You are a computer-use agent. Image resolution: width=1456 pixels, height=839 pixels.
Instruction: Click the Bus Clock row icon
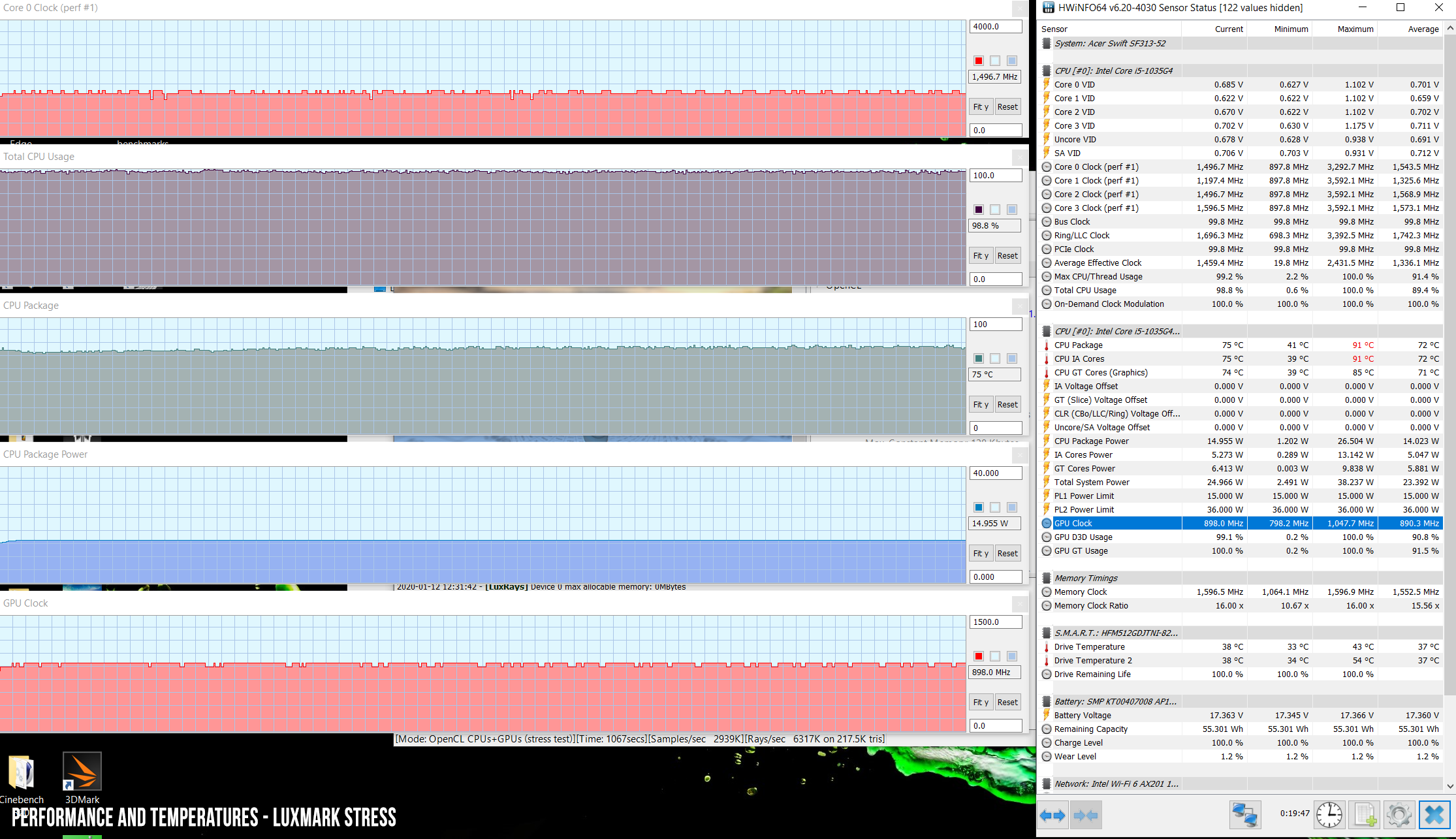coord(1047,222)
